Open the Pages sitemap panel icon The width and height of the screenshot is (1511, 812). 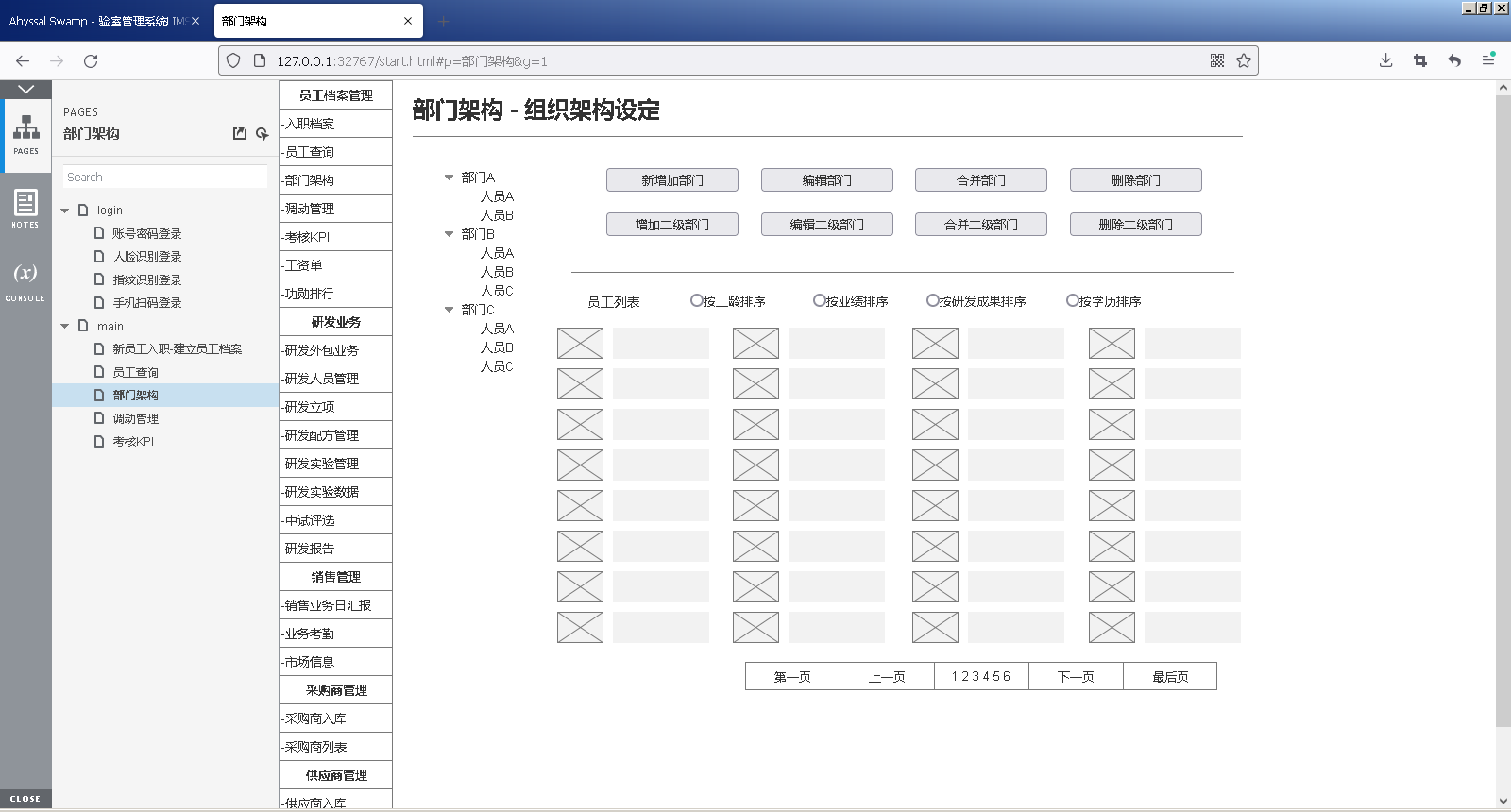click(x=25, y=134)
